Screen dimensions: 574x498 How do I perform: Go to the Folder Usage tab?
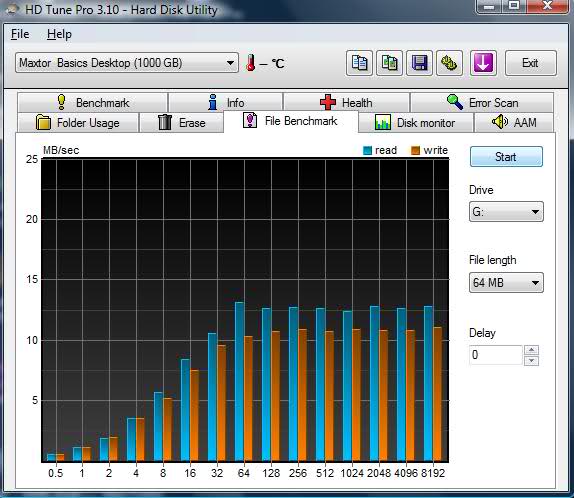(78, 123)
